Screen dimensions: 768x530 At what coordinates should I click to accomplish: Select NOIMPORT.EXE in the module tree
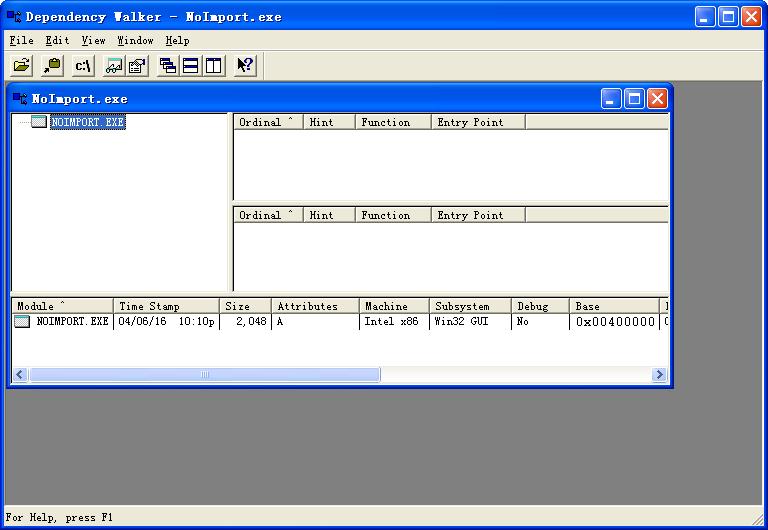point(88,122)
